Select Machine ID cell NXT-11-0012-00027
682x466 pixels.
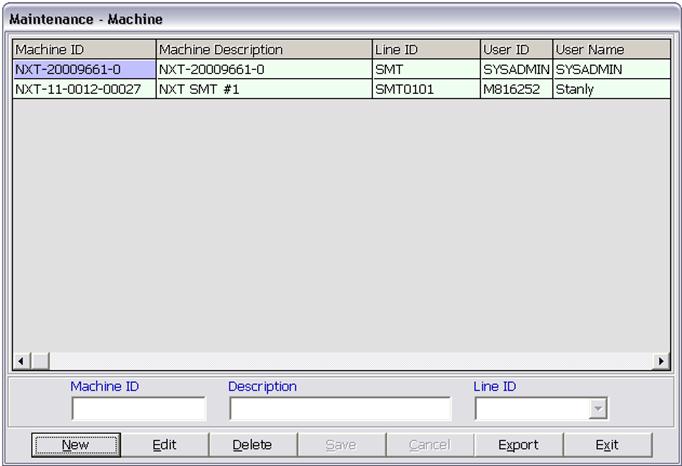(84, 89)
